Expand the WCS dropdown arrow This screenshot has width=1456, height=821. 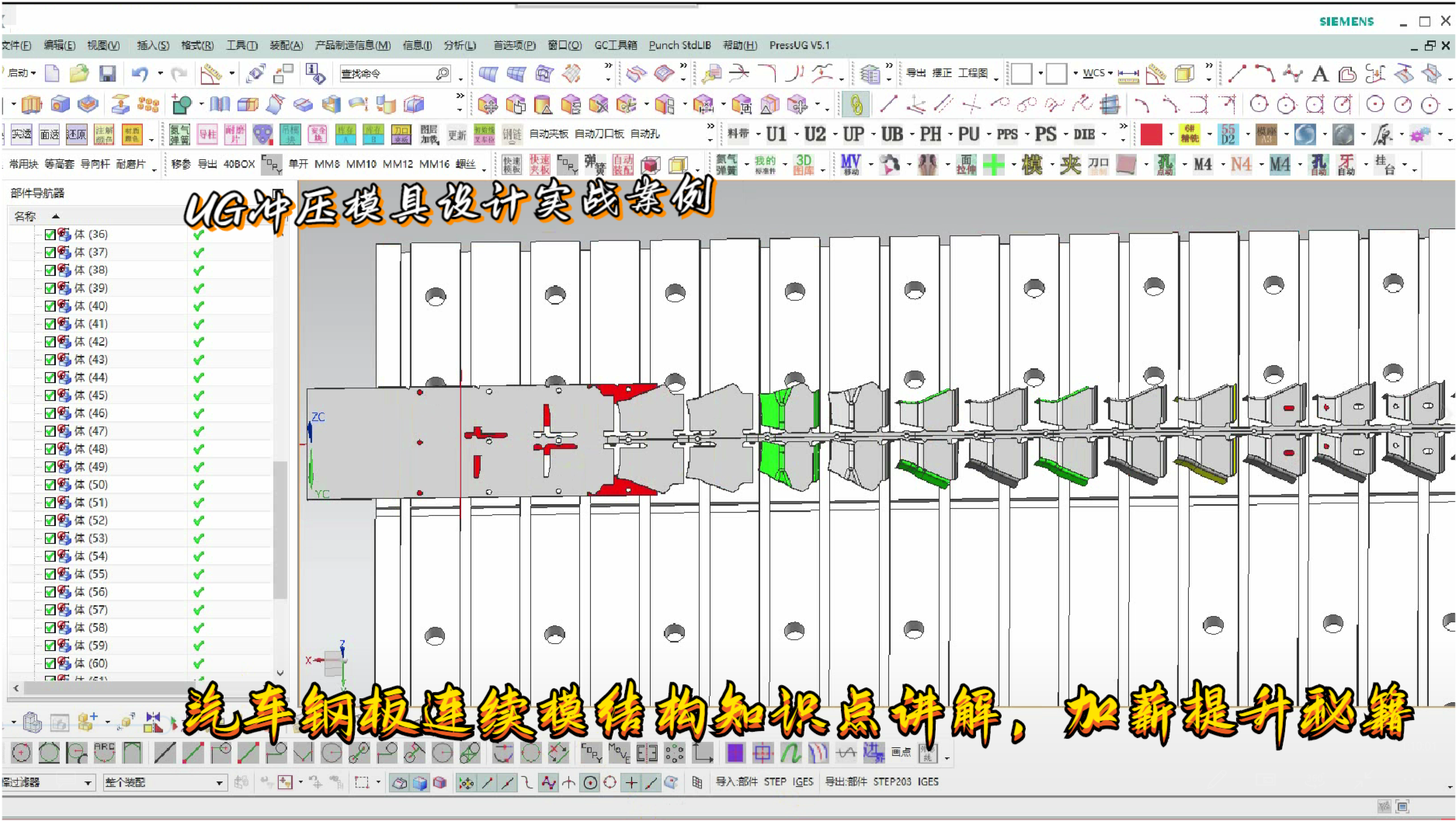1110,73
